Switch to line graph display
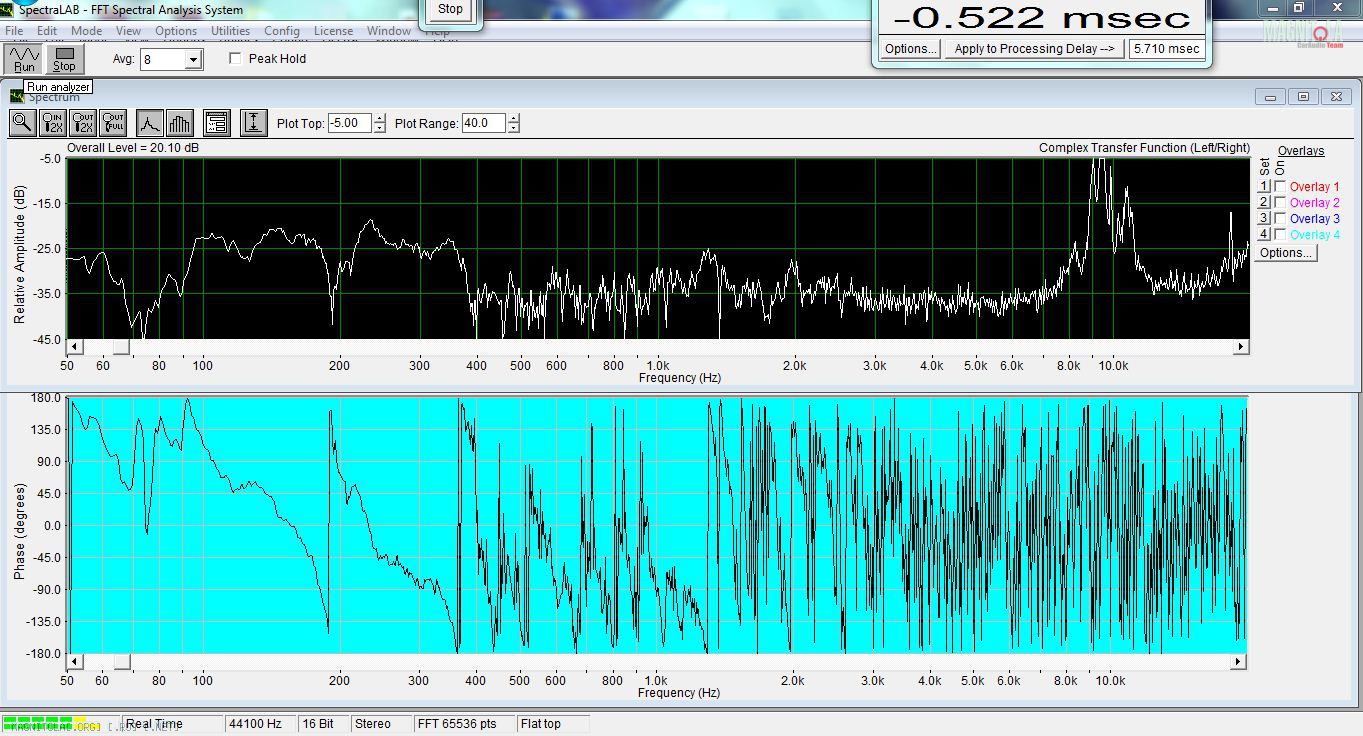Screen dimensions: 1363x736 coord(149,123)
